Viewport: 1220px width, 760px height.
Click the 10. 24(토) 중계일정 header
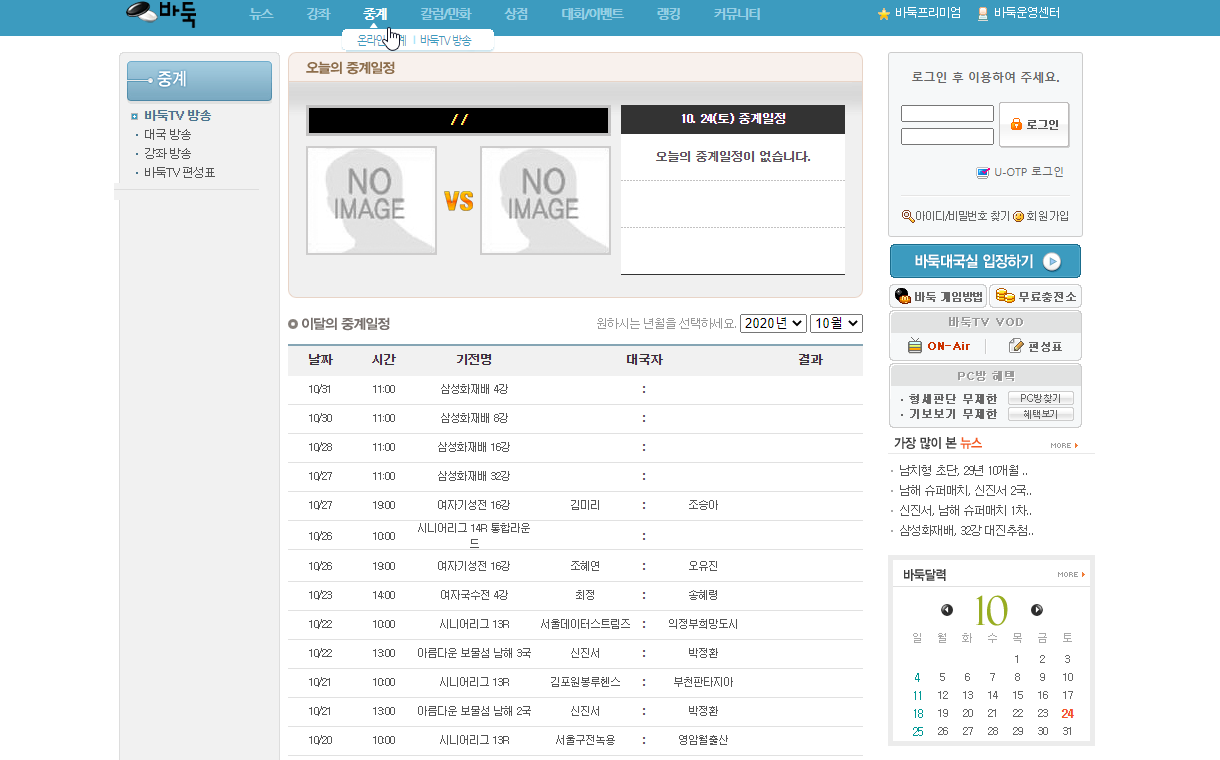point(733,119)
